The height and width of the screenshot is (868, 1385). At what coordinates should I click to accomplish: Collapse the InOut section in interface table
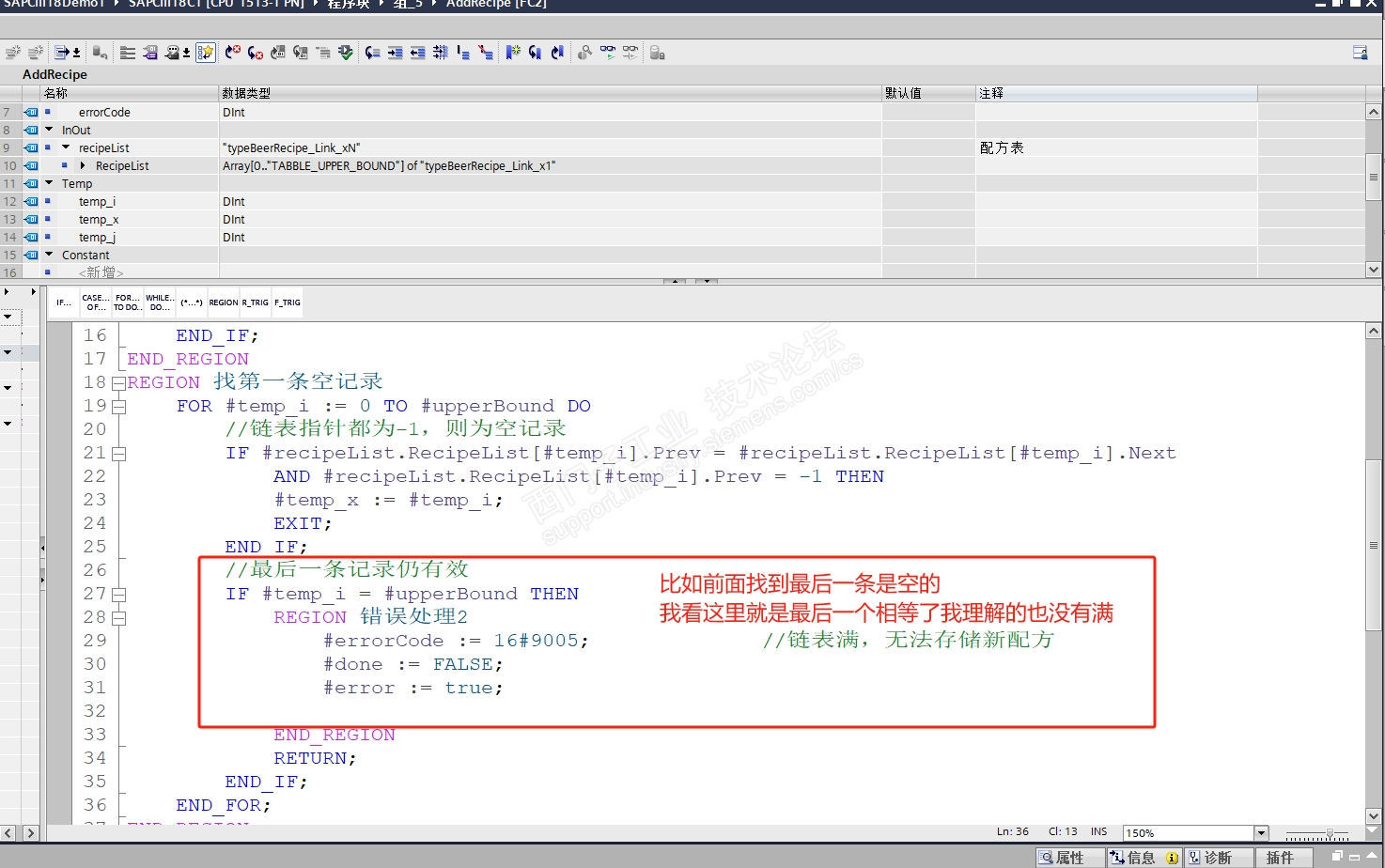(x=49, y=130)
